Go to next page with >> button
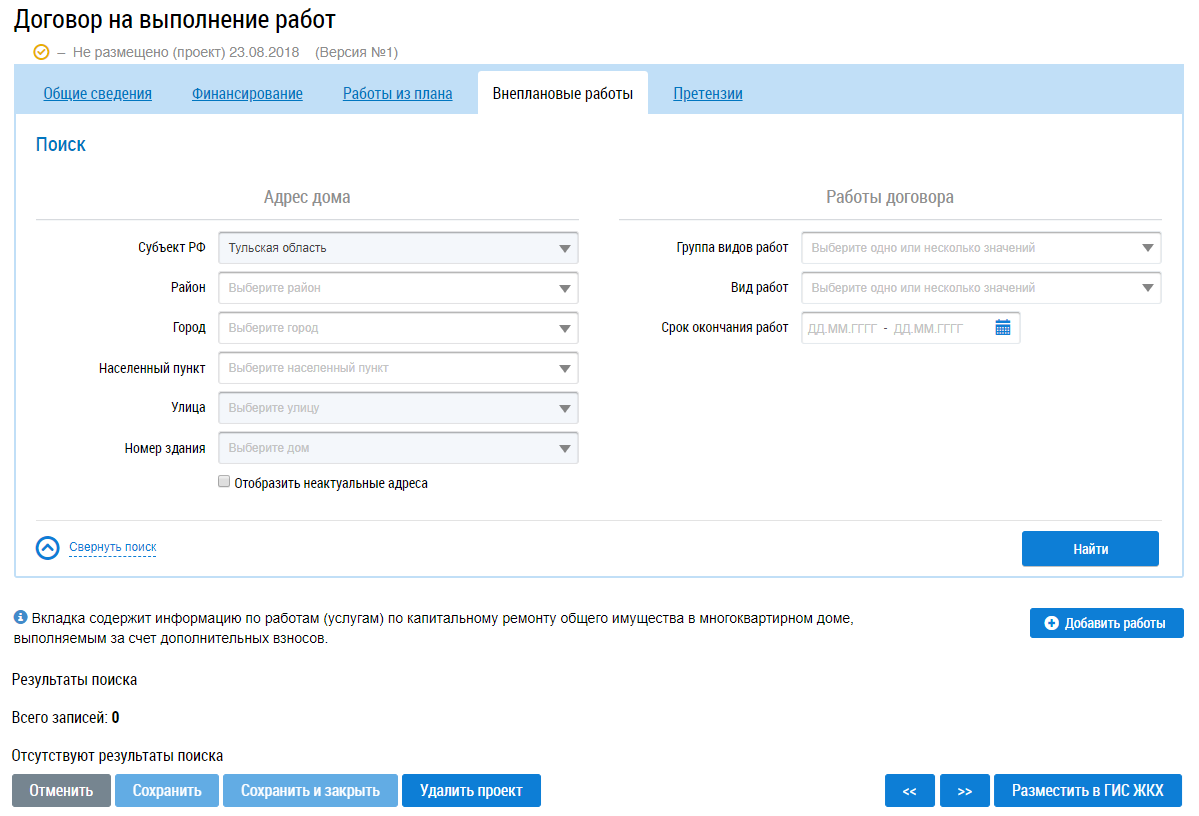 (x=964, y=791)
